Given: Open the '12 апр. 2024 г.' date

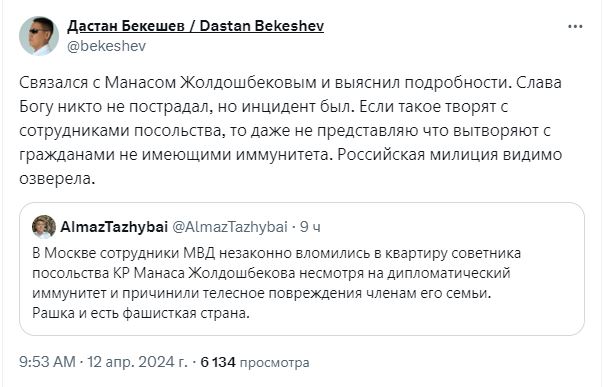Looking at the screenshot, I should click(x=137, y=362).
